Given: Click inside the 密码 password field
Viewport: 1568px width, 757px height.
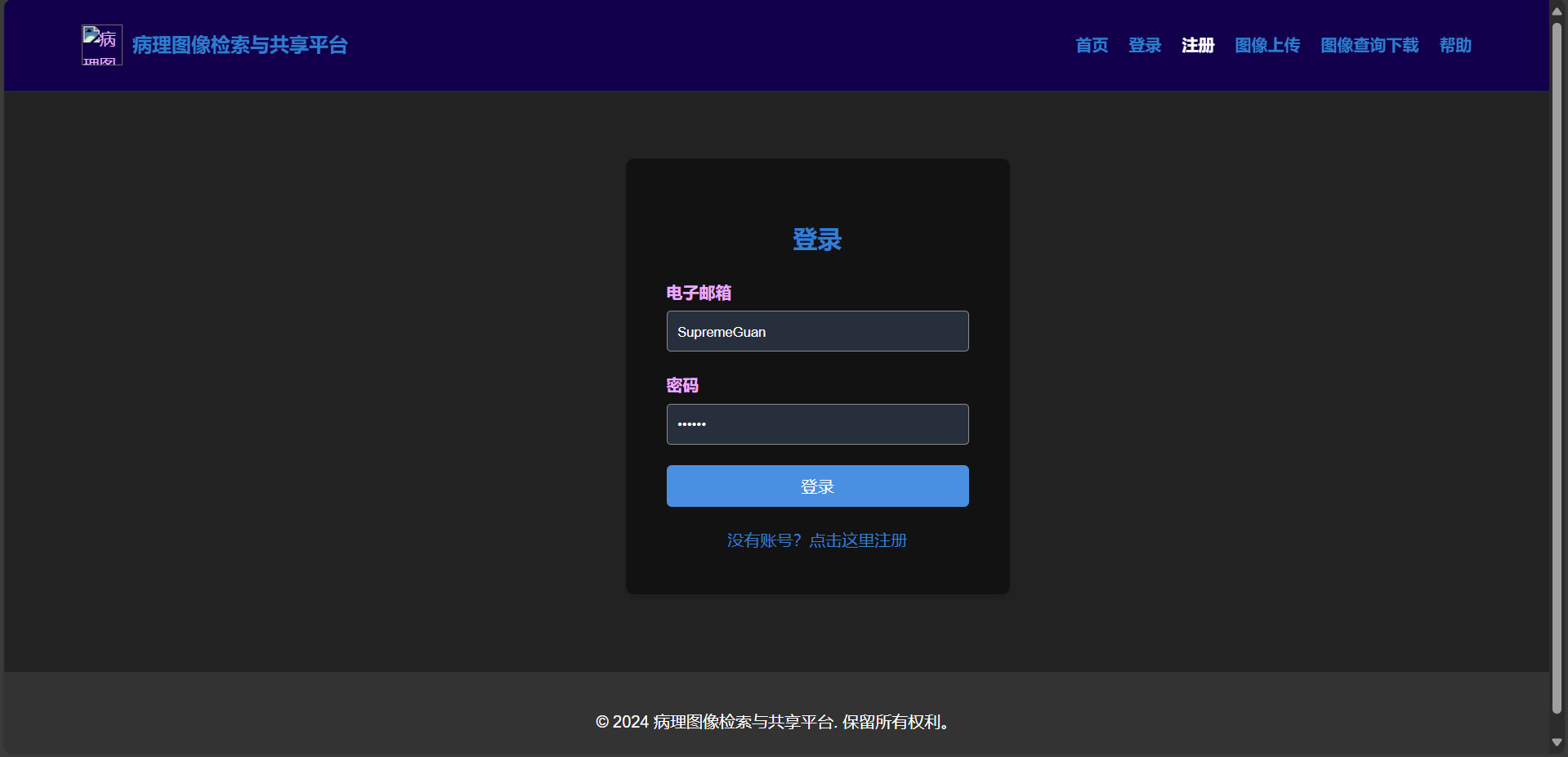Looking at the screenshot, I should [x=817, y=424].
